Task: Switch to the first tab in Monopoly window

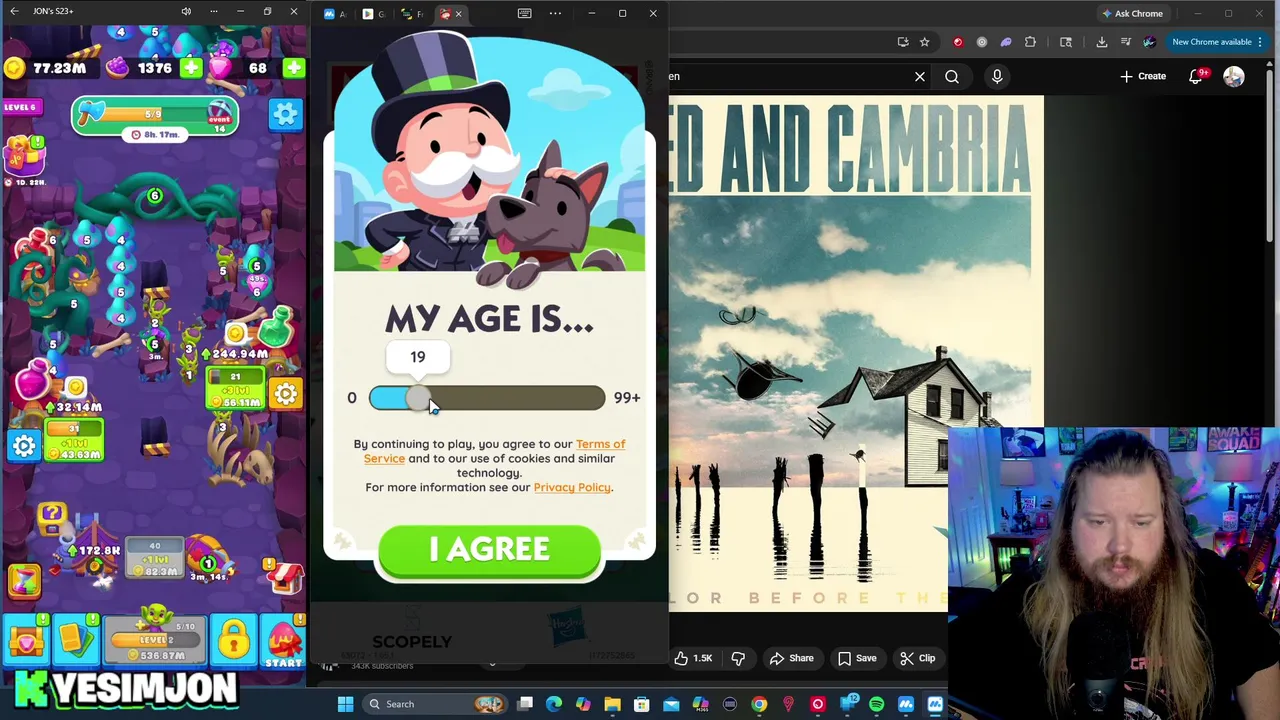Action: pyautogui.click(x=334, y=14)
